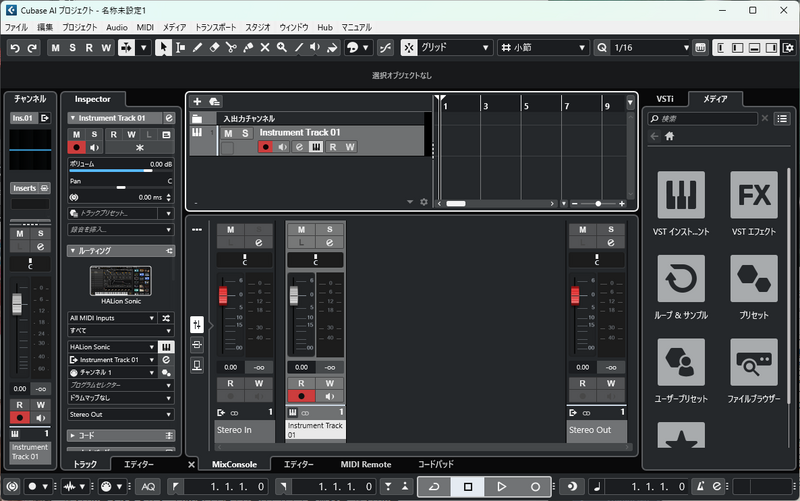Viewport: 800px width, 501px height.
Task: Select the Range Selection tool
Action: 180,47
